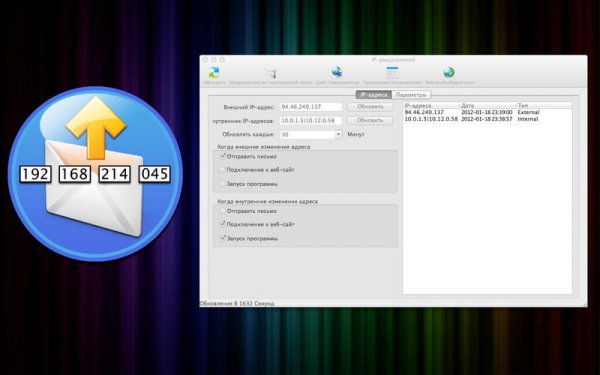
Task: Open email notification settings toolbar icon
Action: [271, 72]
